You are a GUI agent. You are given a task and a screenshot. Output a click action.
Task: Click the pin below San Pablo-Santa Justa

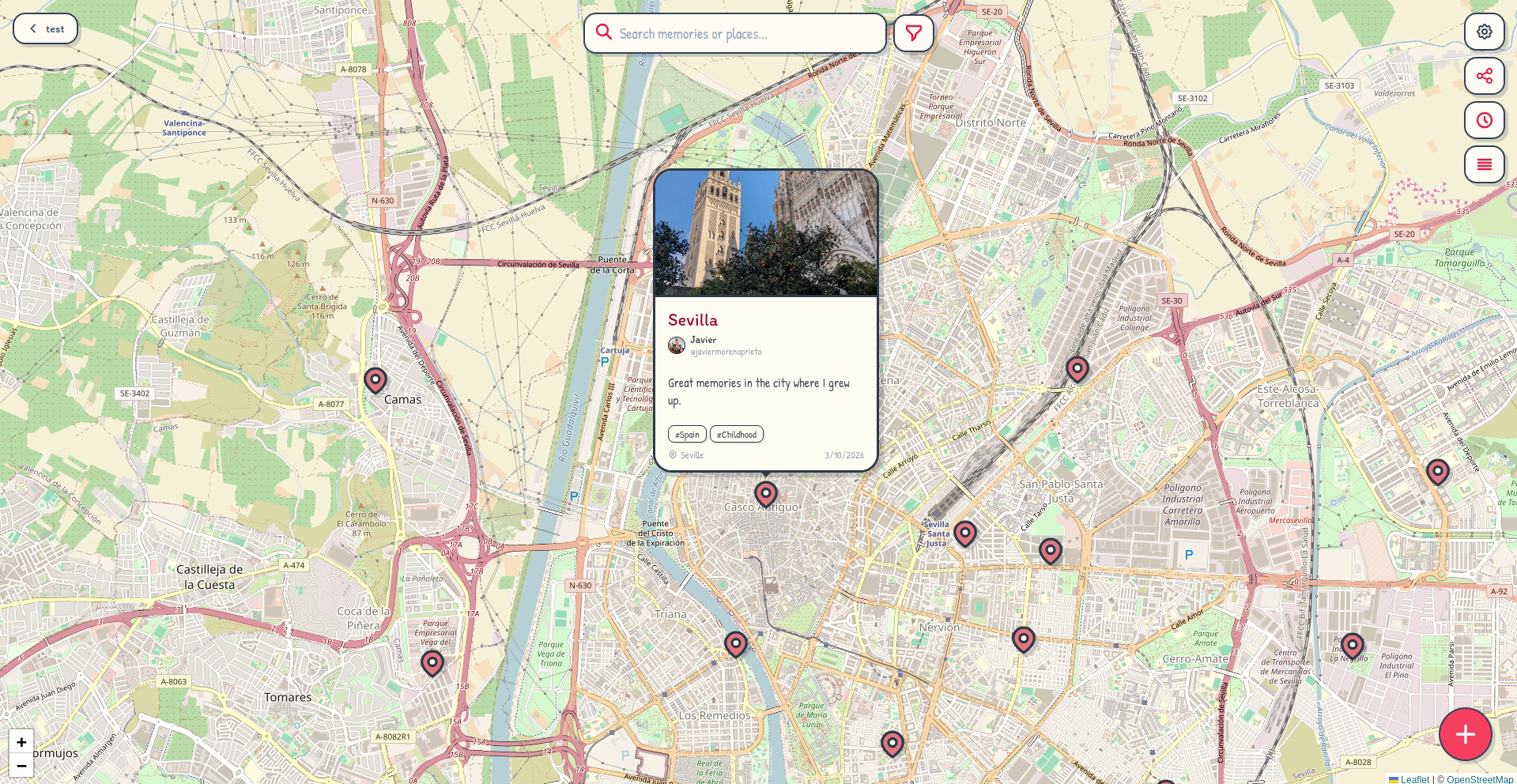pos(1050,552)
